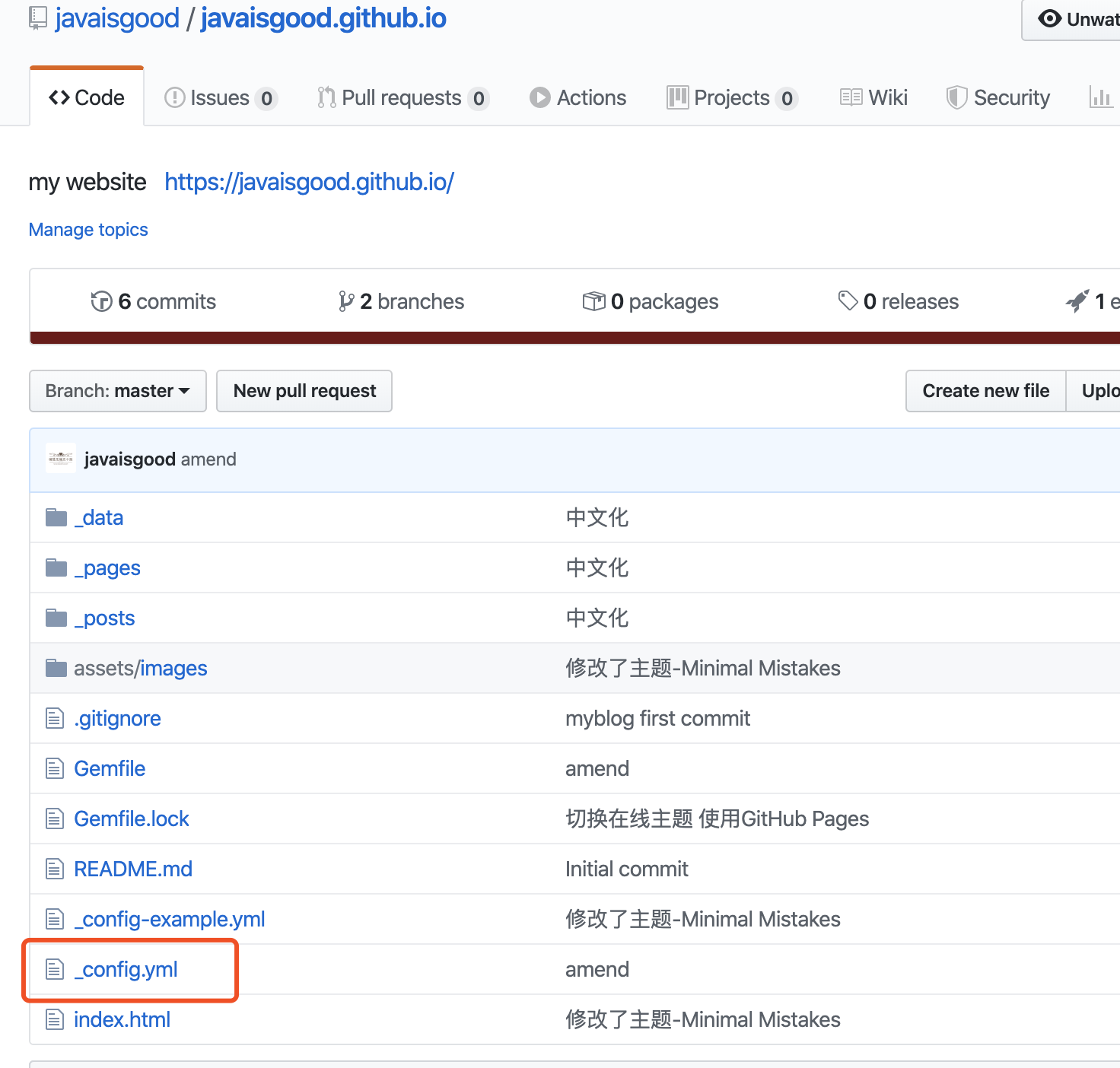
Task: Open the .gitignore file
Action: (117, 719)
